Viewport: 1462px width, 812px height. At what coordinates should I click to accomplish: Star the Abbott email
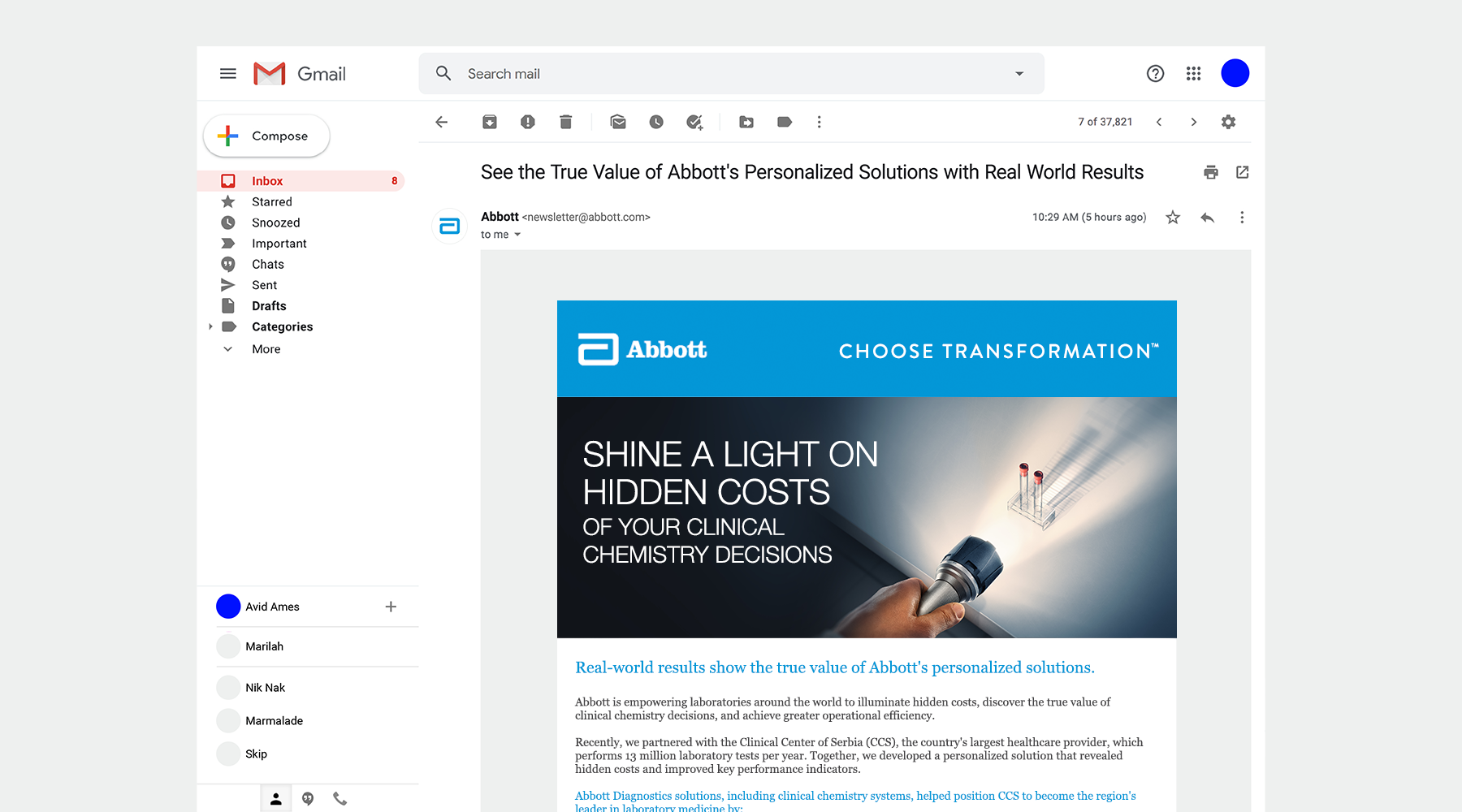pyautogui.click(x=1173, y=218)
